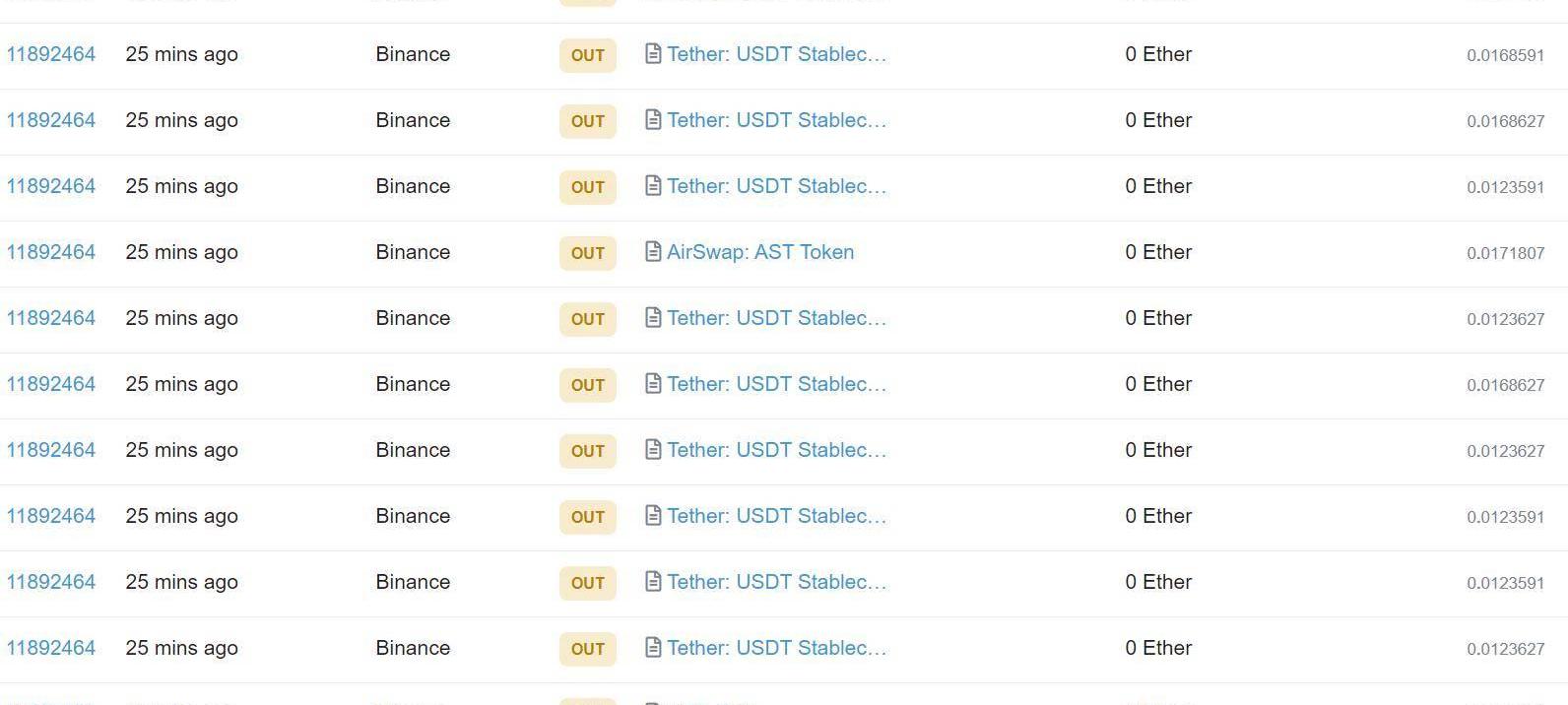
Task: Click the OUT badge in the AirSwap row
Action: click(x=588, y=253)
